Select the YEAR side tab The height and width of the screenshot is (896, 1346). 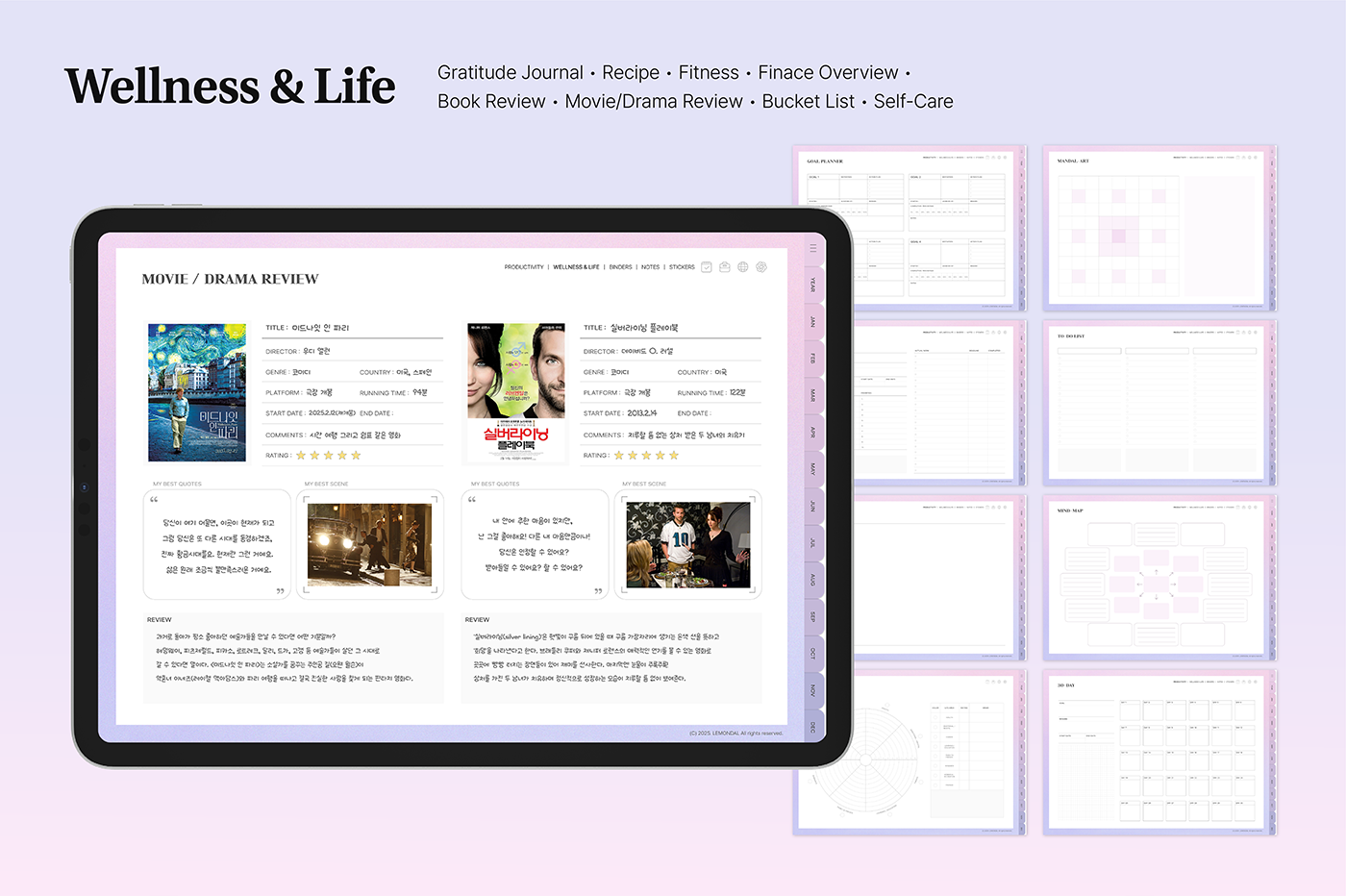pyautogui.click(x=812, y=285)
